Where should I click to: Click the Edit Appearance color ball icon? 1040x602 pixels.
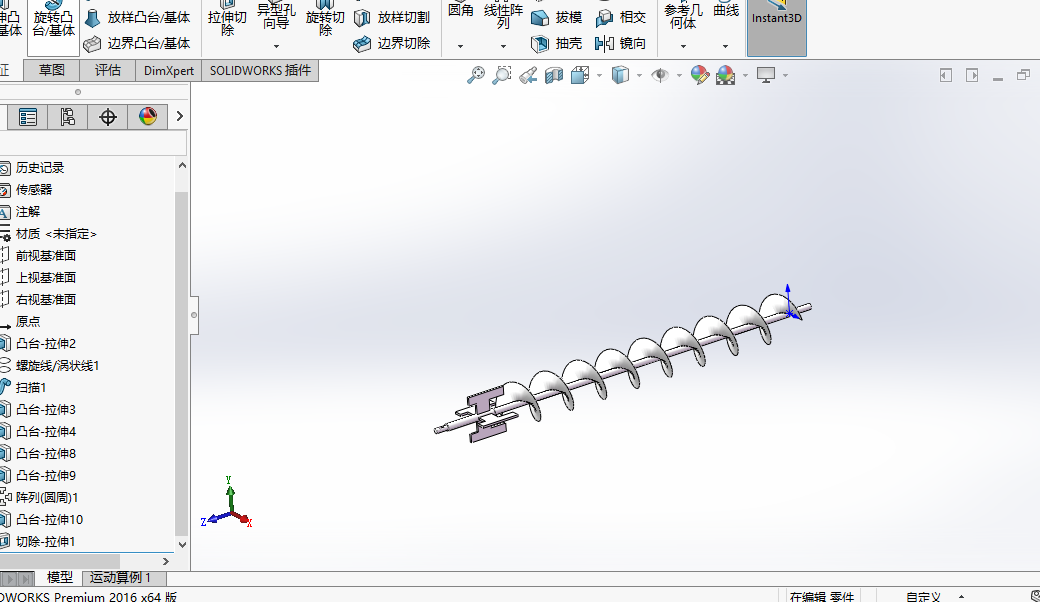point(699,75)
